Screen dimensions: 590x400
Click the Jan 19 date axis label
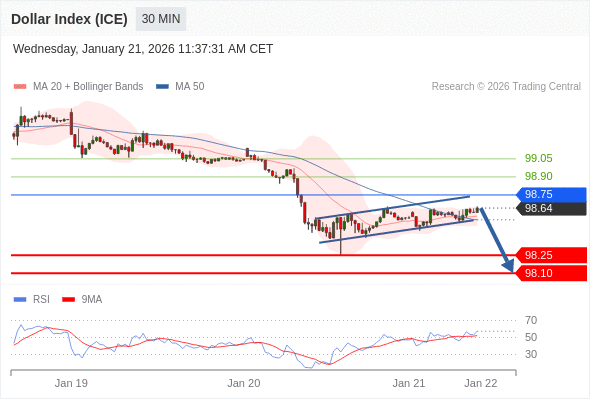point(71,383)
